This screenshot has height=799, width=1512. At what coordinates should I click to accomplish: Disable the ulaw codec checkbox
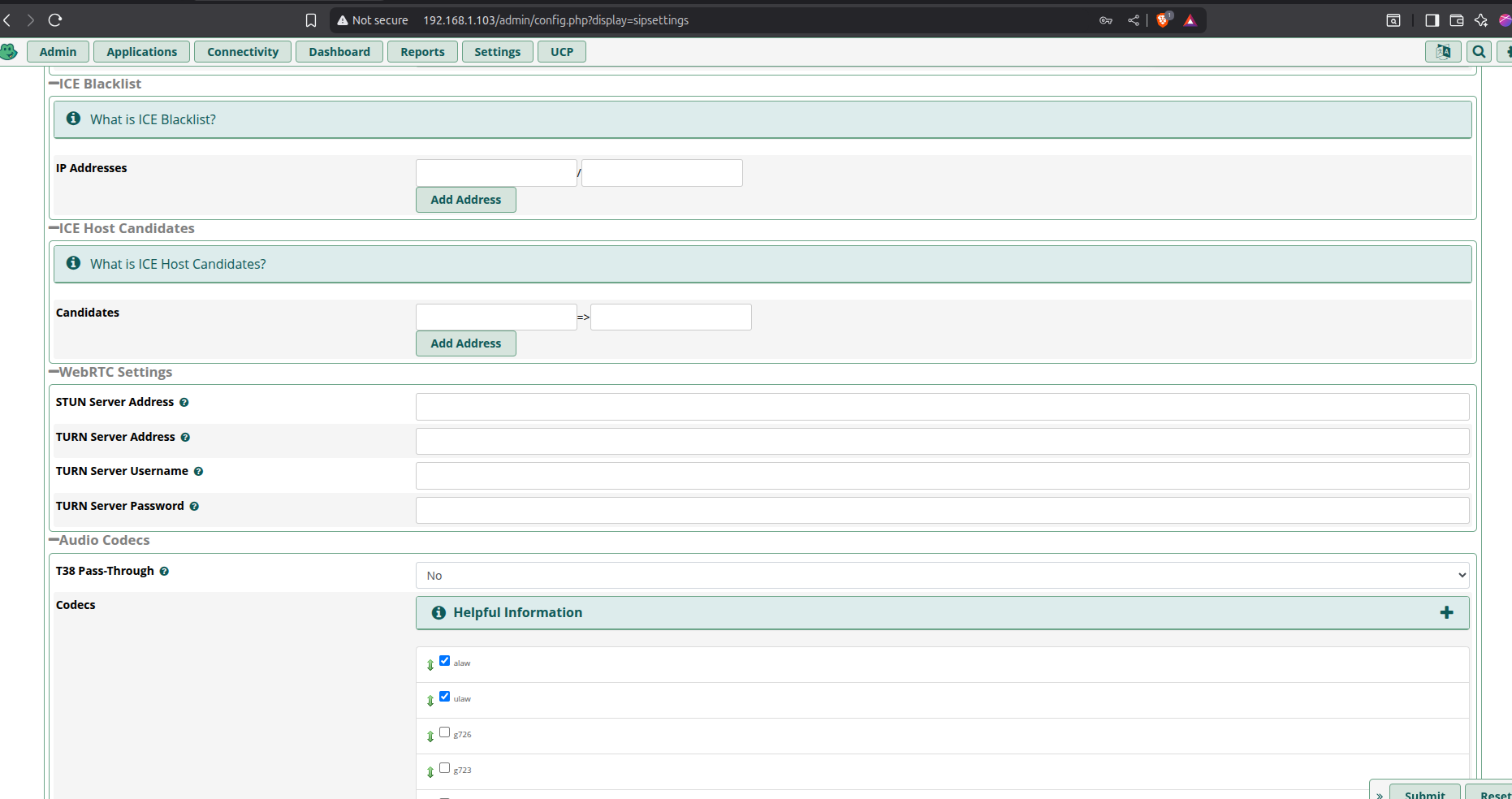coord(444,697)
